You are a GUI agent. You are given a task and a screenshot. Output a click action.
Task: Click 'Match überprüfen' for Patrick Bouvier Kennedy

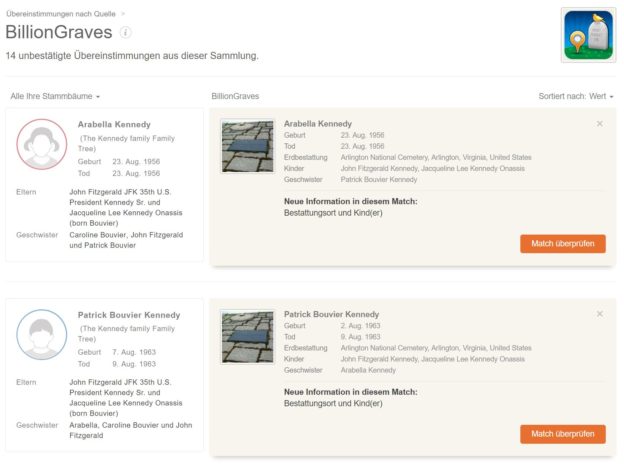point(562,433)
